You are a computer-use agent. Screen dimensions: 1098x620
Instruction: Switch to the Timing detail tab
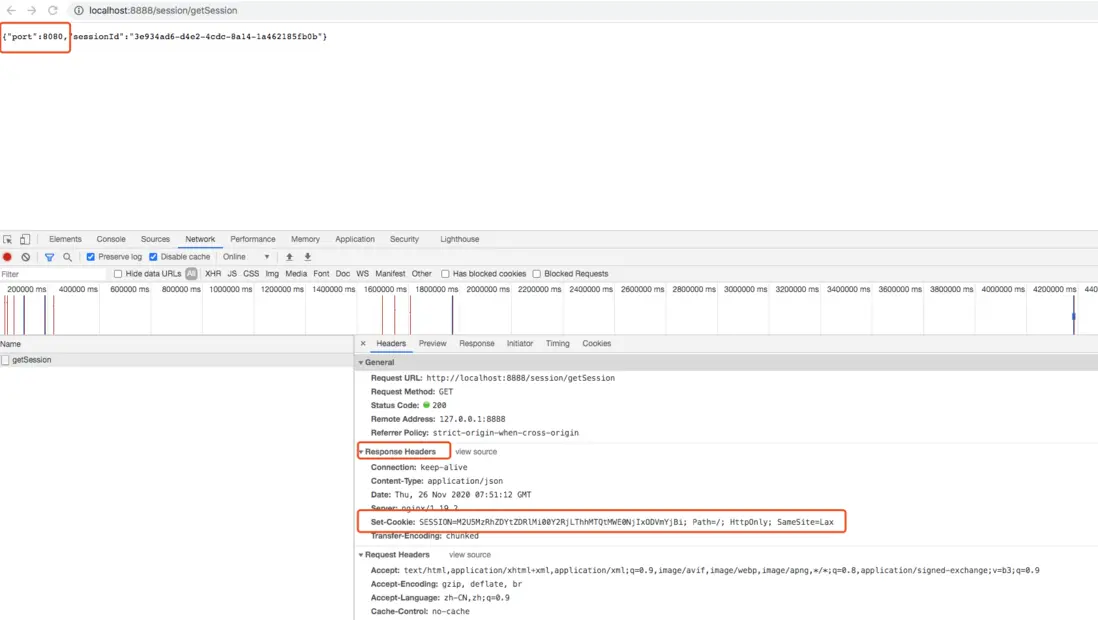557,343
